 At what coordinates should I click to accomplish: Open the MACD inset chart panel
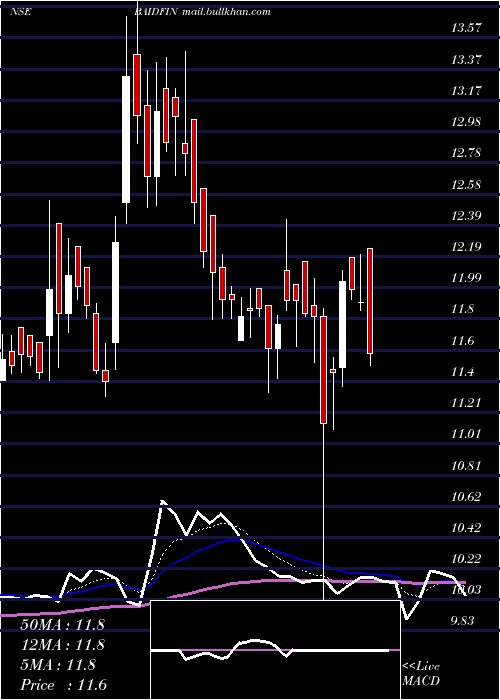pos(275,650)
